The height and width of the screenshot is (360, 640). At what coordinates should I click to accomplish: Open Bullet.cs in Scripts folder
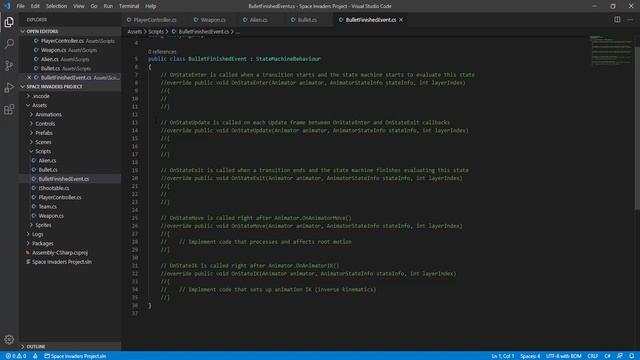coord(70,169)
